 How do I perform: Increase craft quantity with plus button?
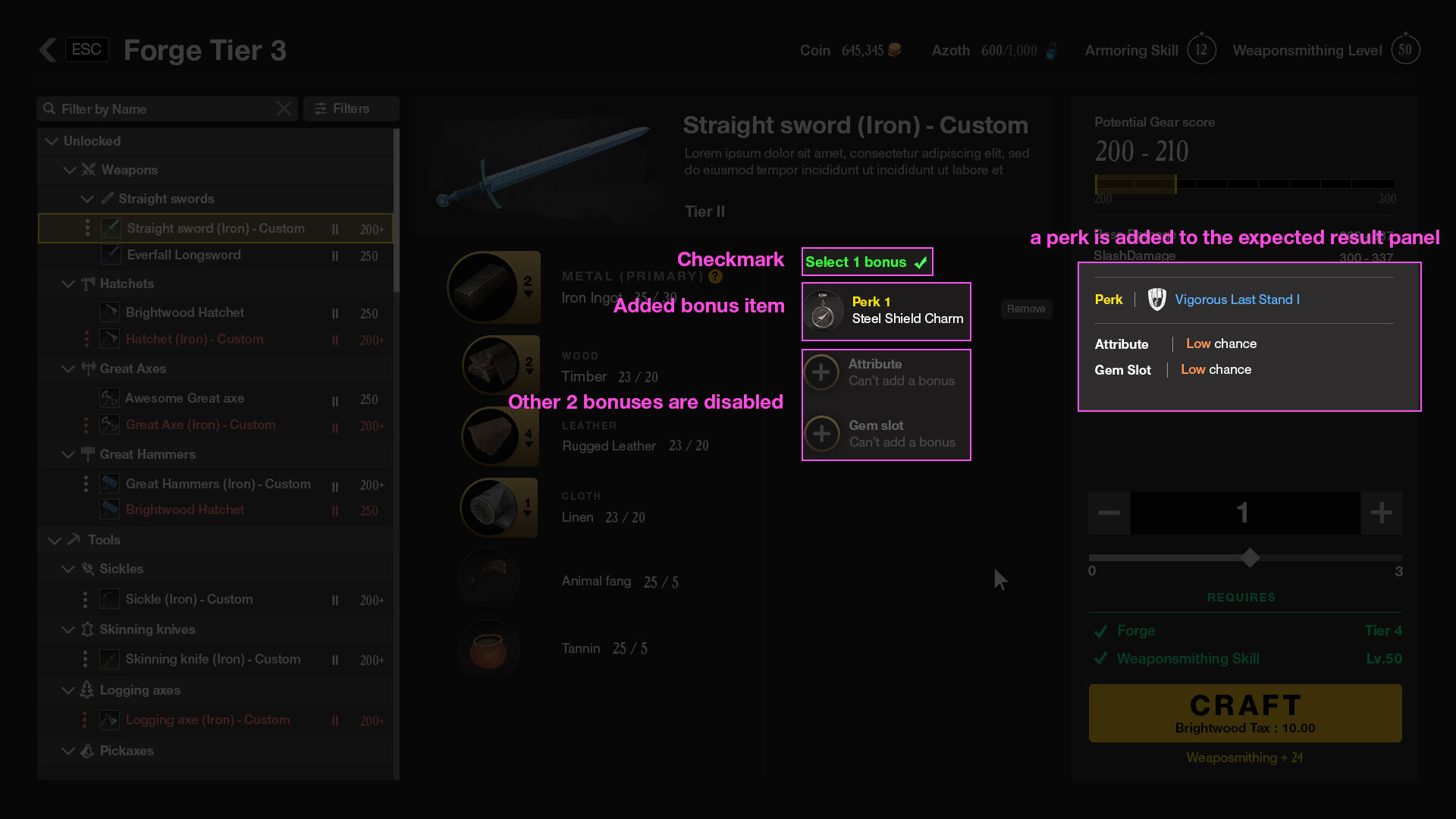click(x=1381, y=513)
